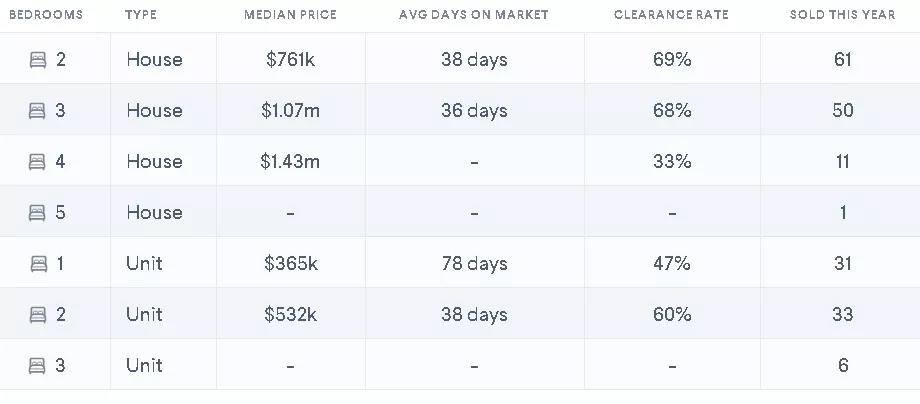This screenshot has height=404, width=920.
Task: Click the bed icon for 3-bedroom House
Action: [38, 111]
